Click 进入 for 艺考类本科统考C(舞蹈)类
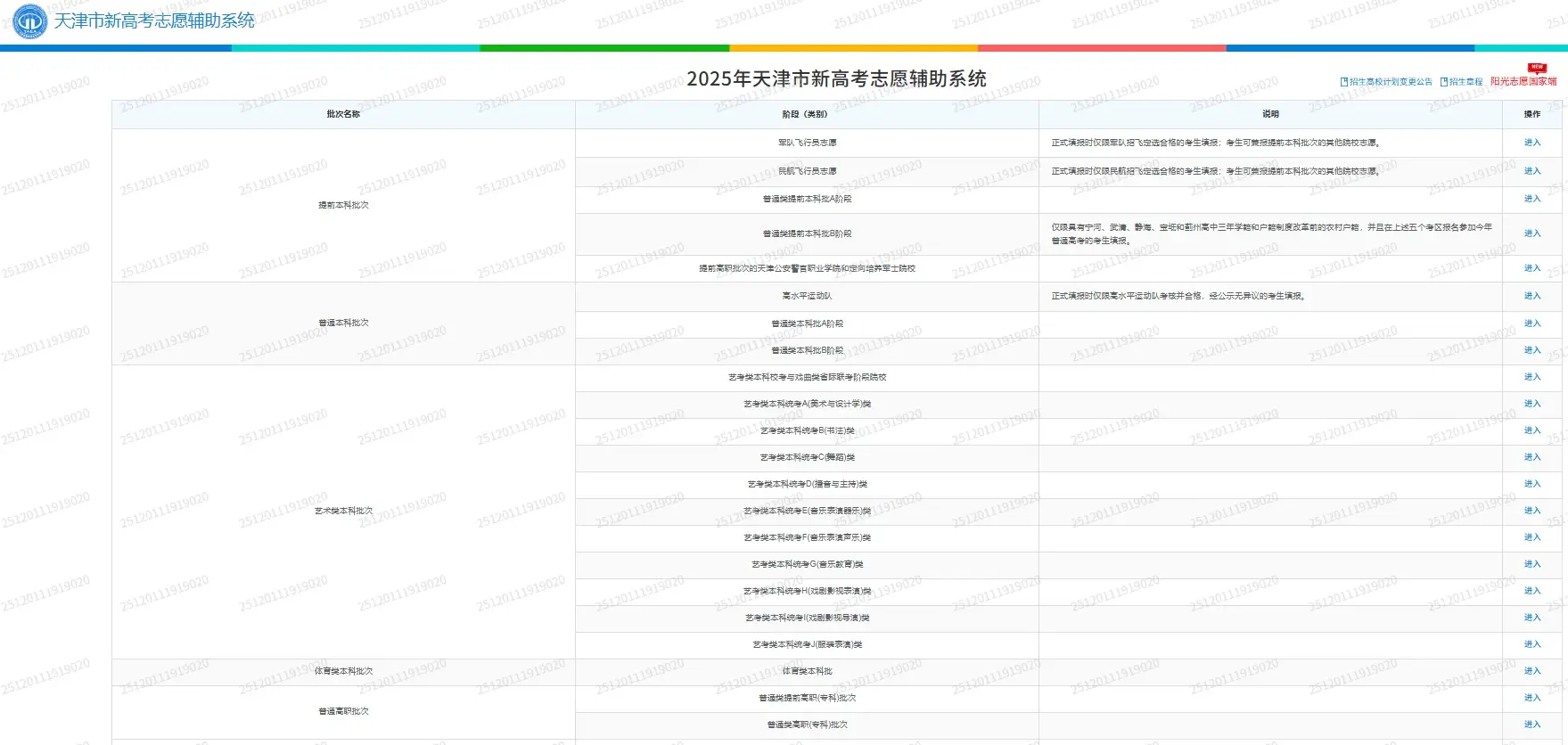Image resolution: width=1568 pixels, height=745 pixels. tap(1531, 457)
